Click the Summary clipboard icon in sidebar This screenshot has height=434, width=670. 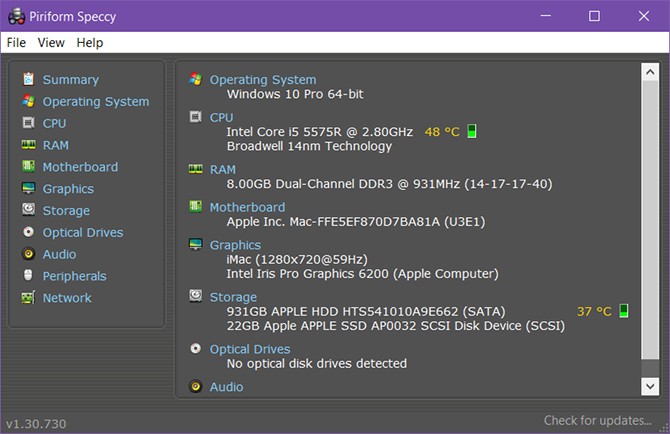click(x=28, y=79)
